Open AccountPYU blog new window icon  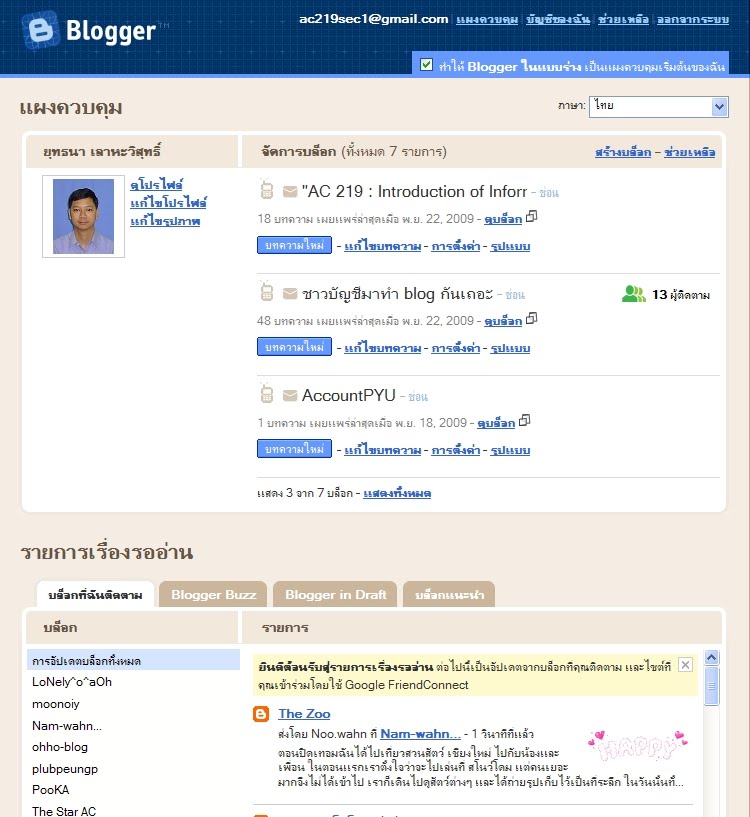click(524, 420)
